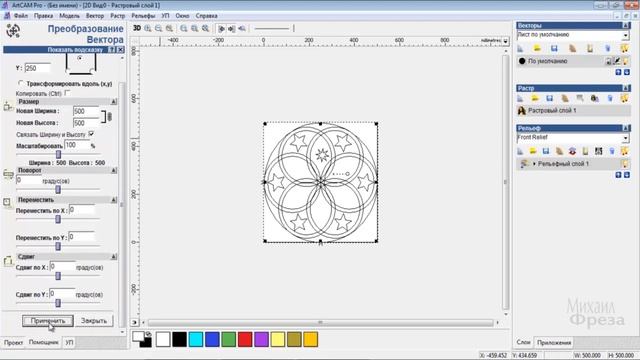Toggle lock on По умолчанию layer
The width and height of the screenshot is (640, 360).
pos(608,61)
